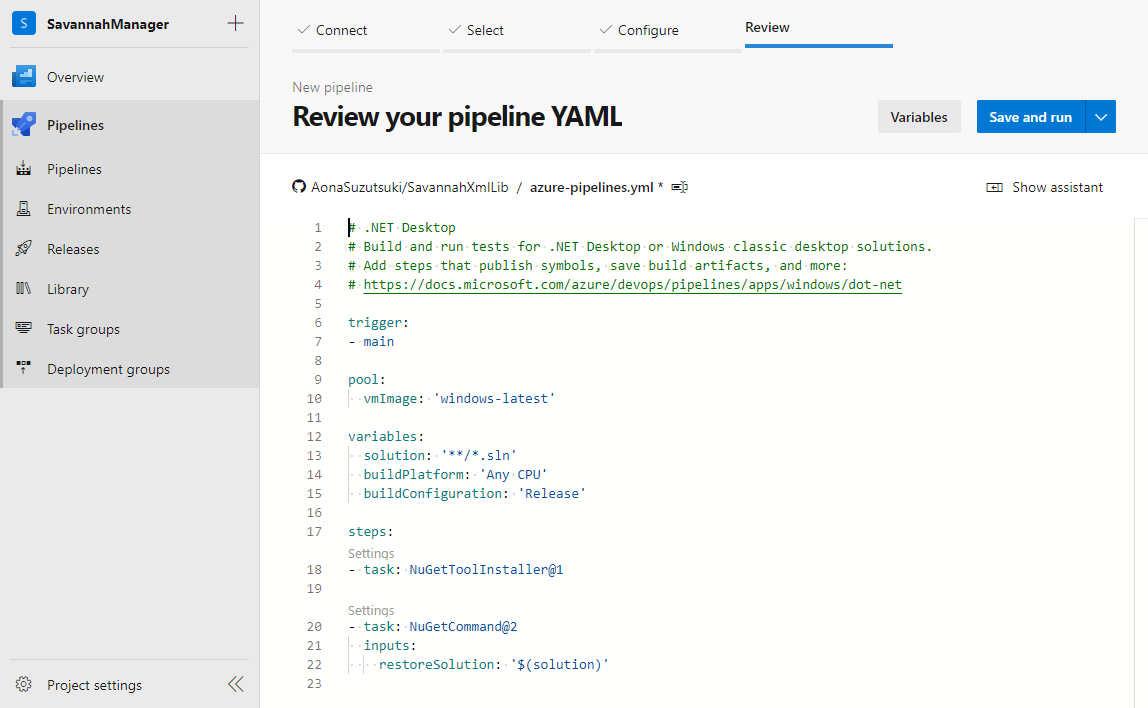Click the Pipelines rocket icon in sidebar header
1148x708 pixels.
(23, 124)
